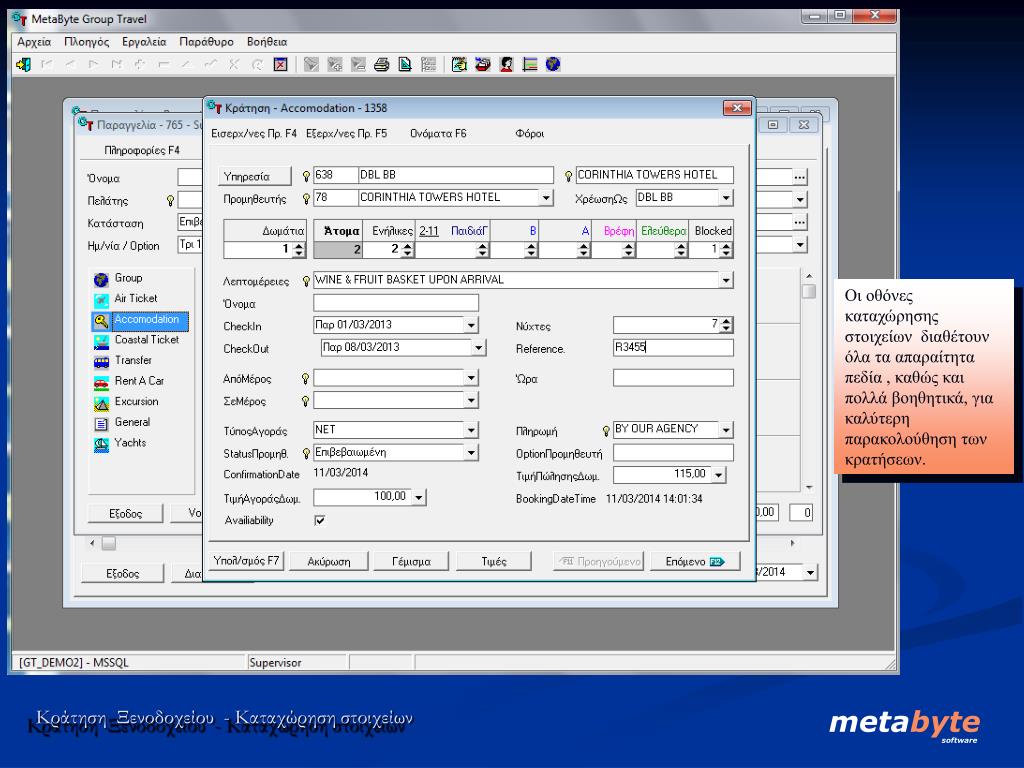Open the Αρχεία menu
This screenshot has width=1024, height=768.
(35, 42)
